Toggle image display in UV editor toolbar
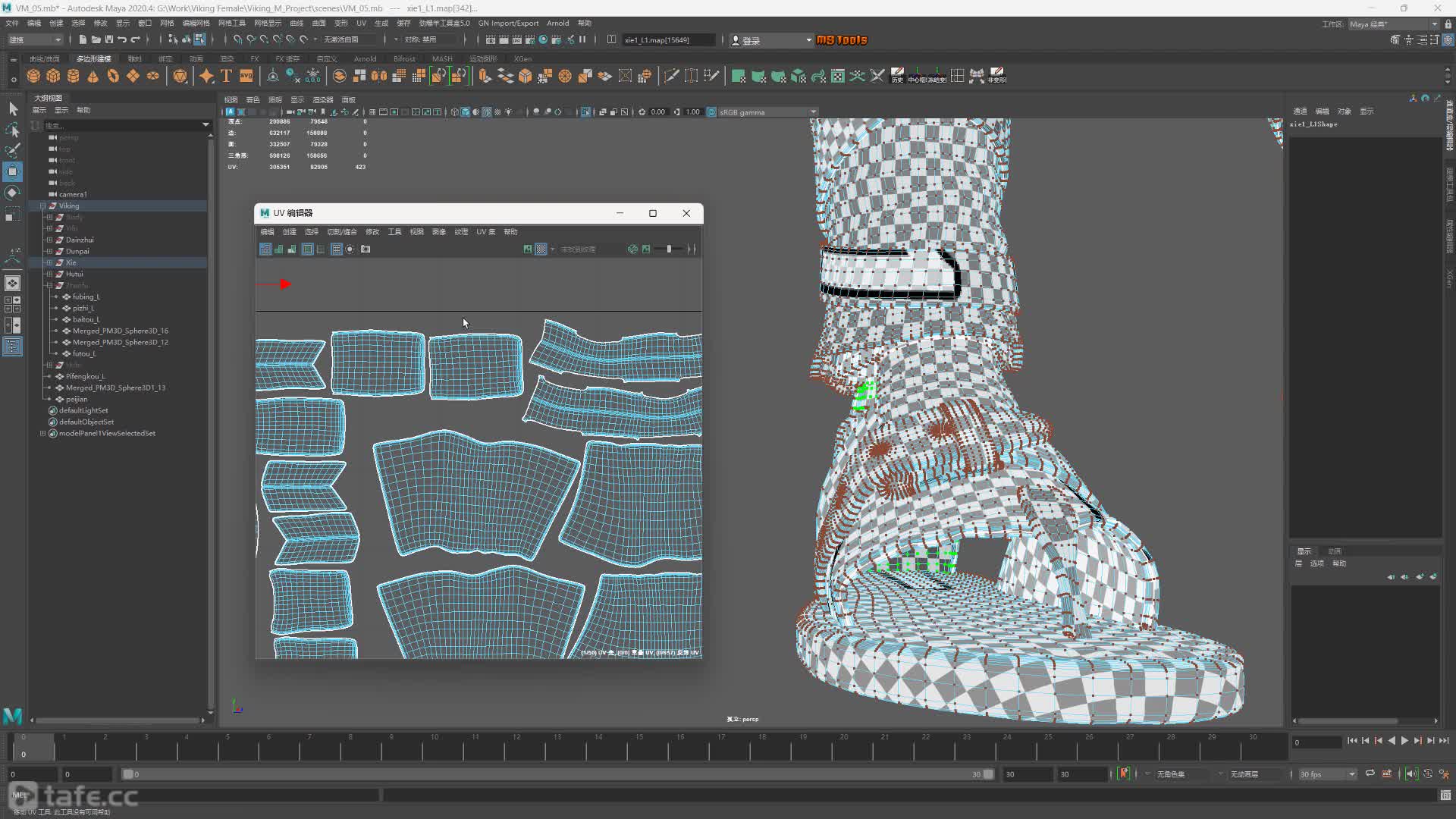Screen dimensions: 1456x819 click(x=528, y=249)
